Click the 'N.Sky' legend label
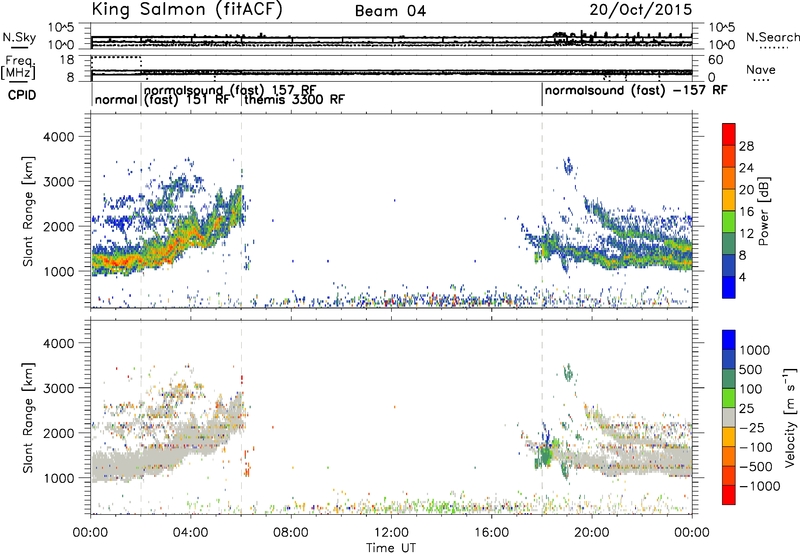Image resolution: width=800 pixels, height=554 pixels. (19, 37)
